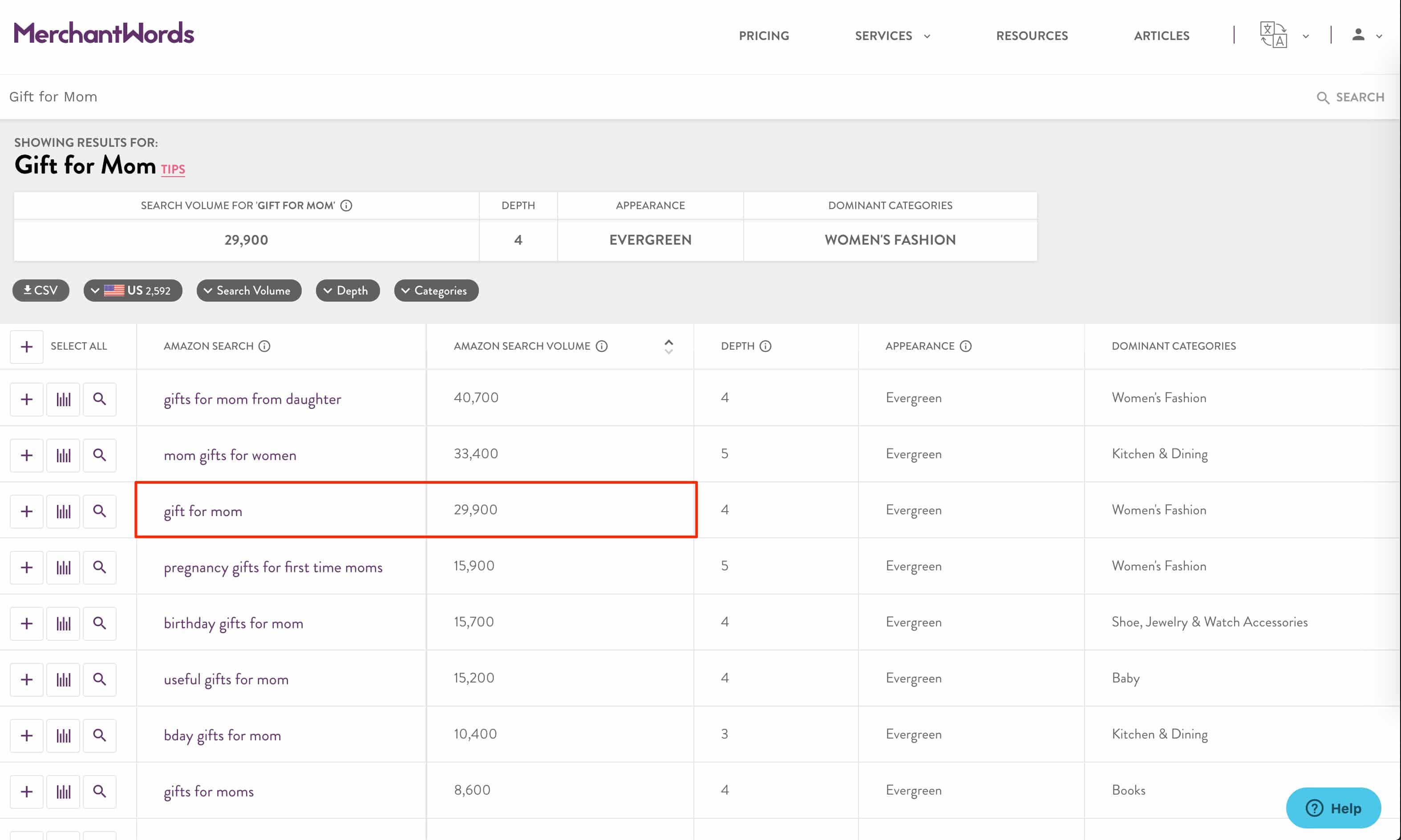Toggle the Select All plus box
Image resolution: width=1401 pixels, height=840 pixels.
click(x=27, y=347)
